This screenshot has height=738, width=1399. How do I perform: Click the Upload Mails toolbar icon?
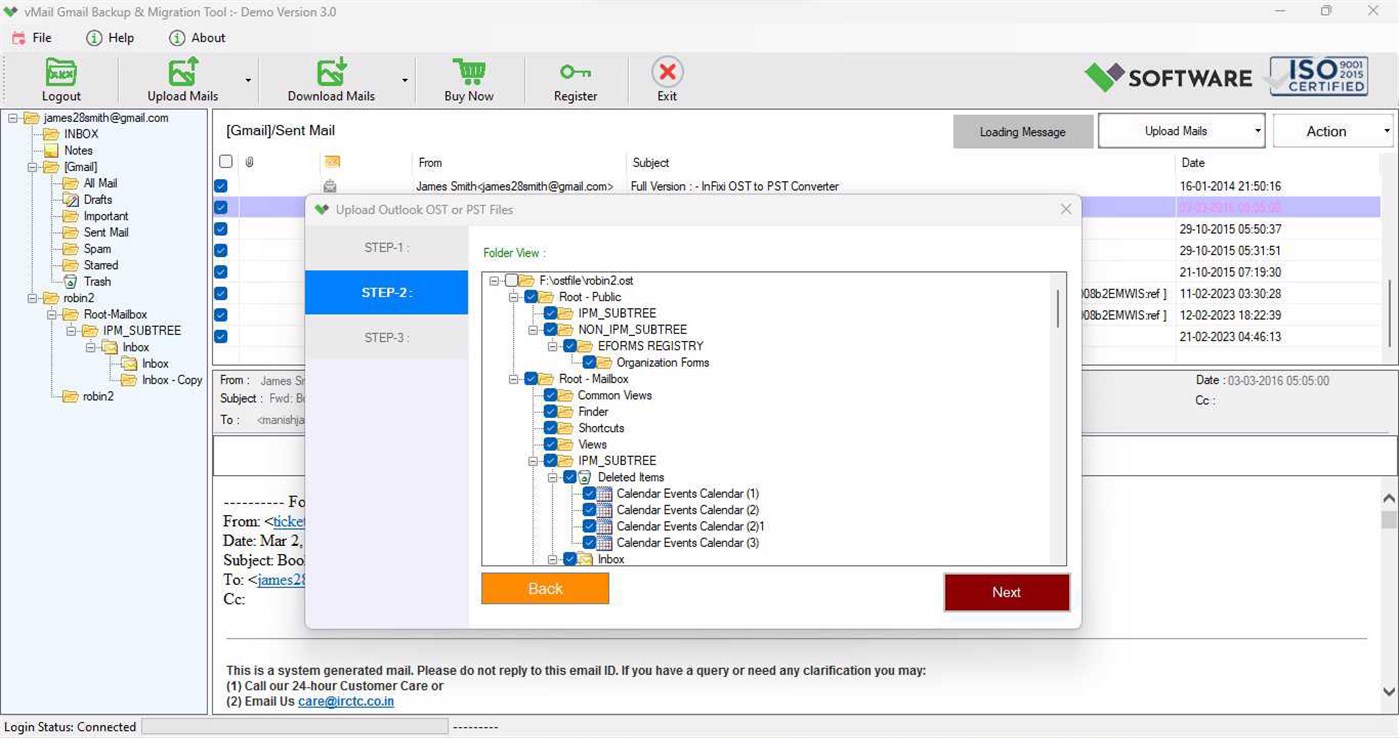[x=183, y=72]
